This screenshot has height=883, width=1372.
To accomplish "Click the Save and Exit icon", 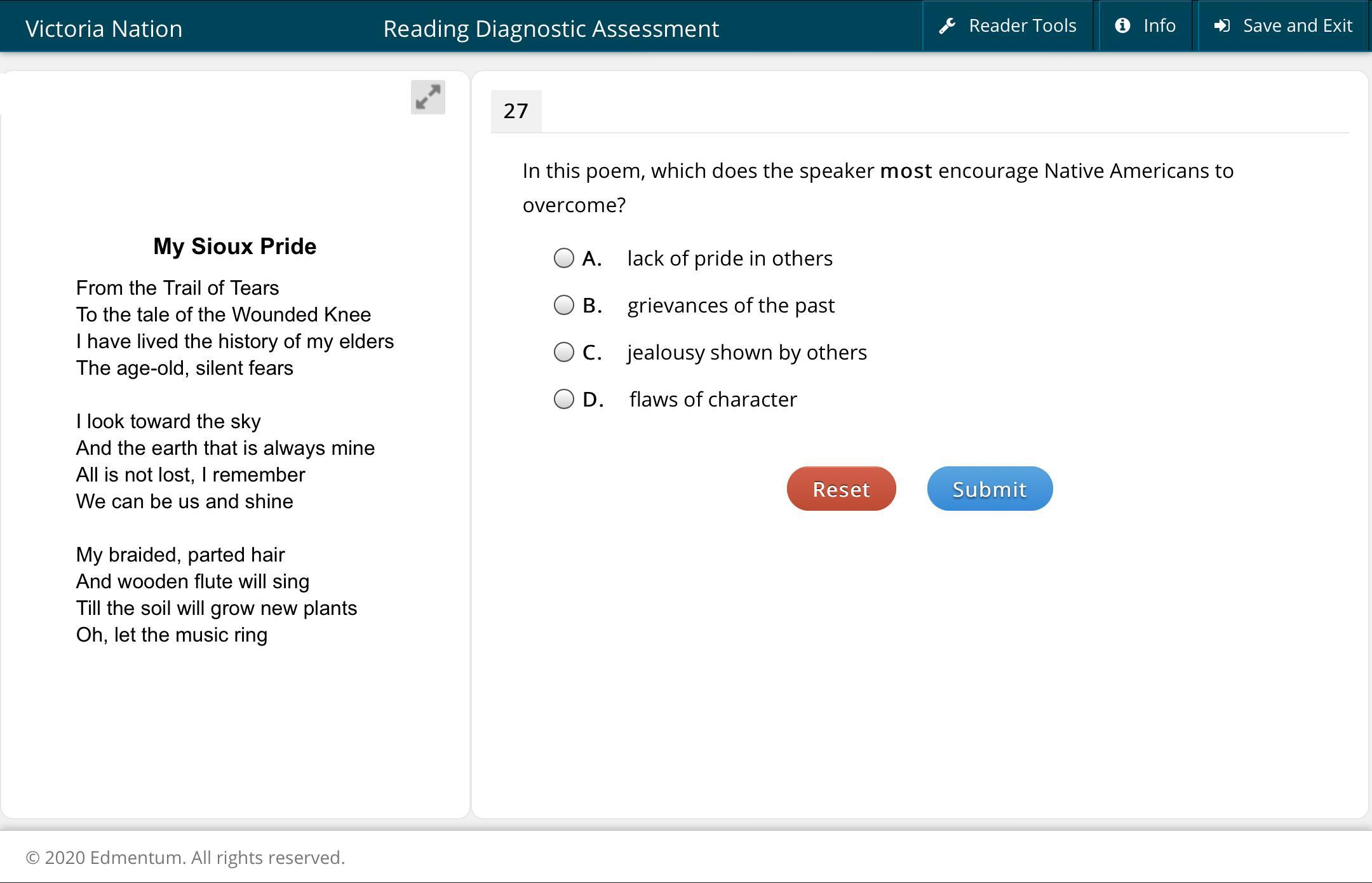I will click(1222, 26).
